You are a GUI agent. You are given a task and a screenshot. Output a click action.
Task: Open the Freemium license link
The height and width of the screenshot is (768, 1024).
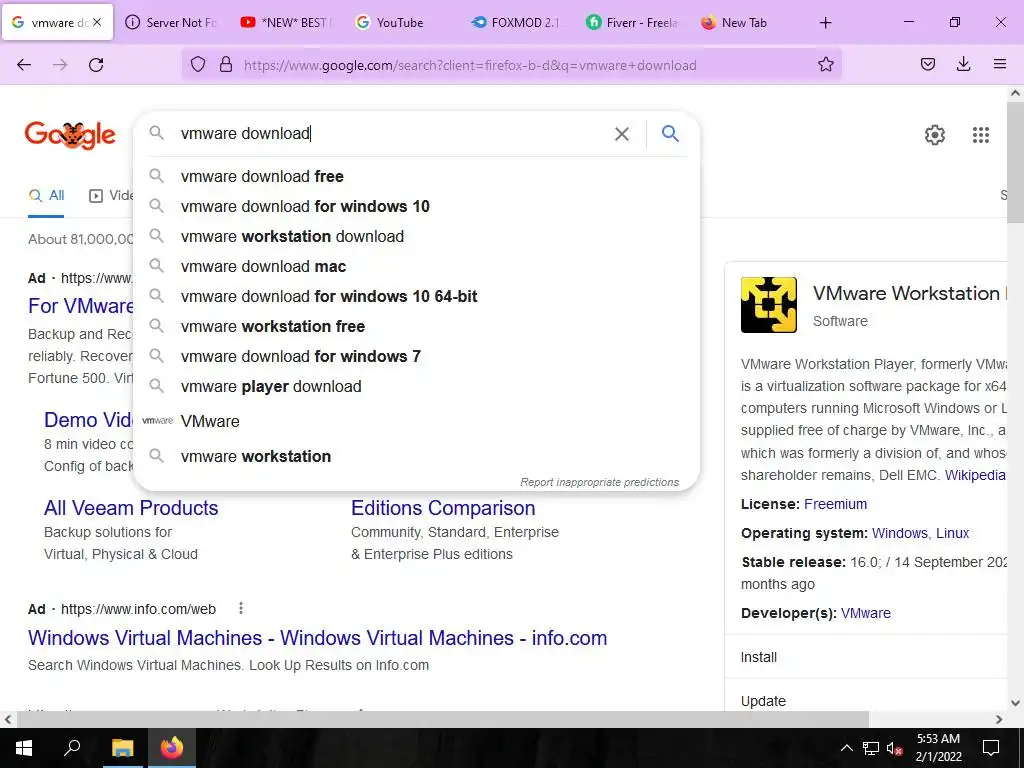click(x=835, y=504)
